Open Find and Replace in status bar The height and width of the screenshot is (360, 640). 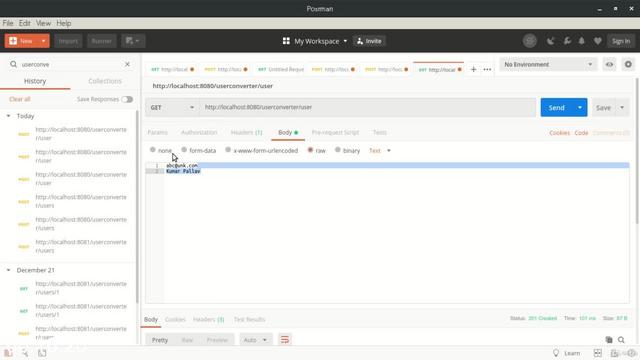[25, 353]
